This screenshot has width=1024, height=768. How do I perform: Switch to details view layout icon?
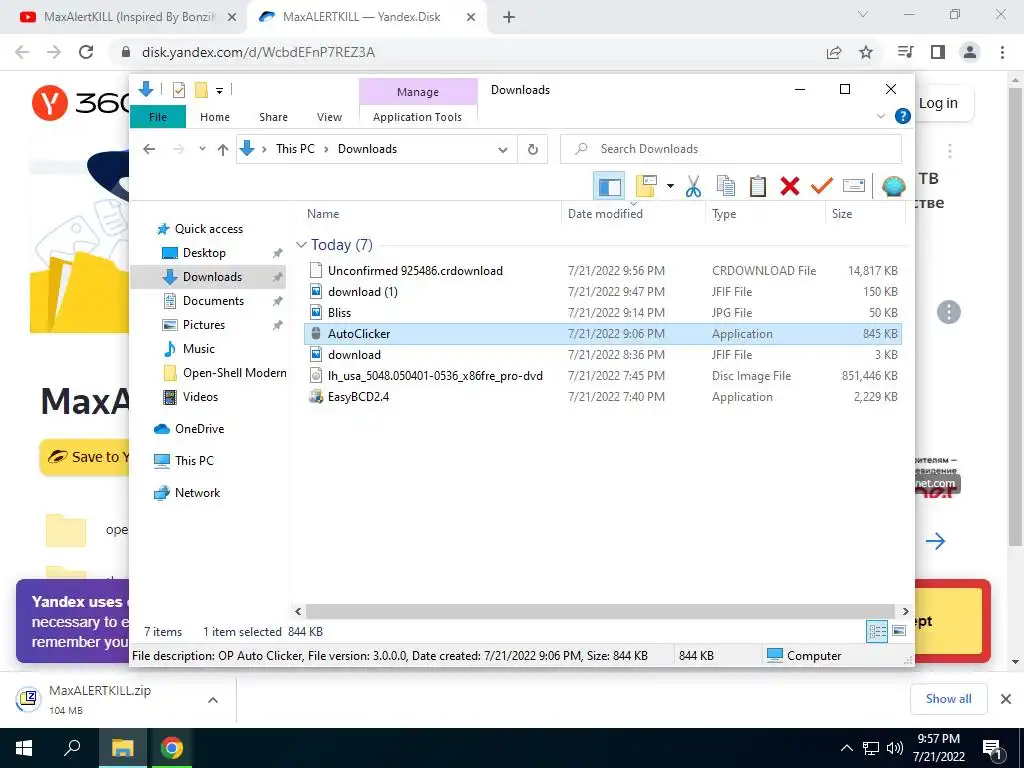877,631
